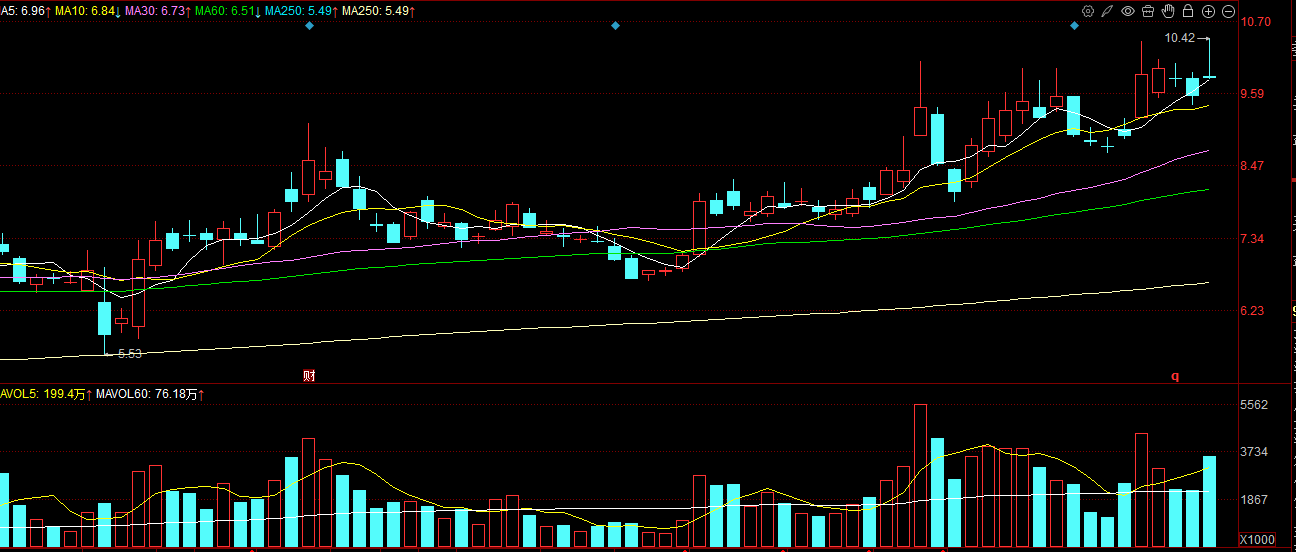Open the toolbox icon
1296x552 pixels.
pos(1147,11)
